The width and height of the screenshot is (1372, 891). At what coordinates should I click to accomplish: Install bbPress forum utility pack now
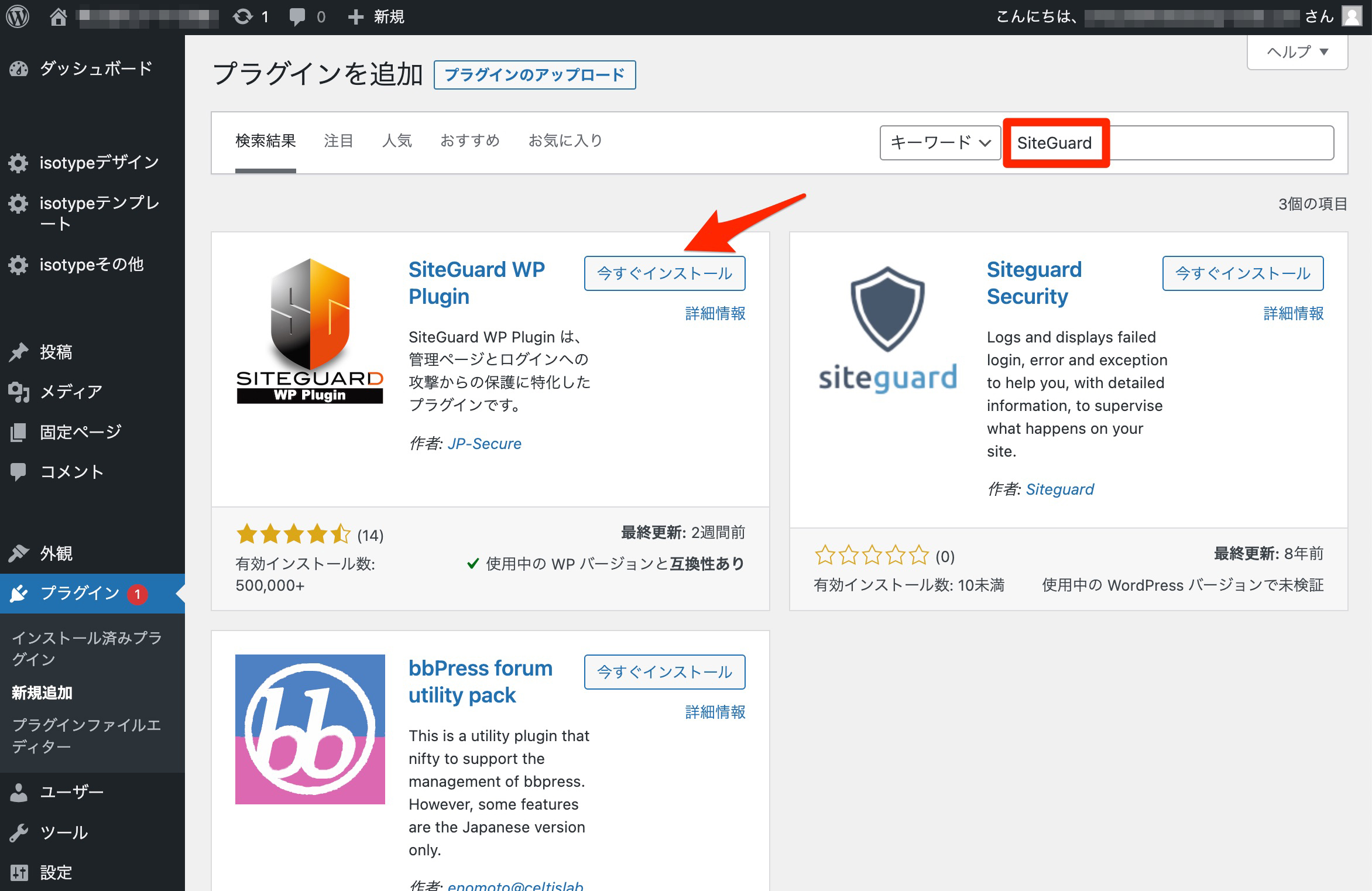(665, 672)
